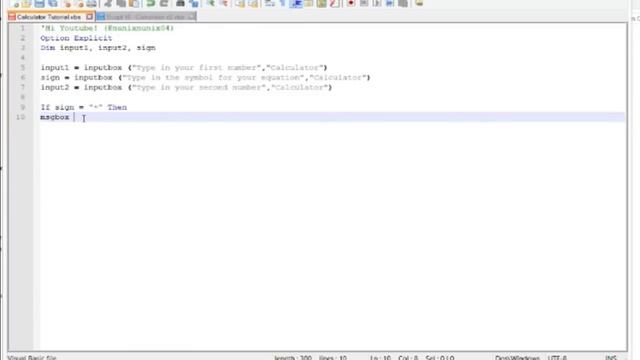The image size is (640, 360).
Task: Click the Zoom In toolbar icon
Action: click(211, 3)
